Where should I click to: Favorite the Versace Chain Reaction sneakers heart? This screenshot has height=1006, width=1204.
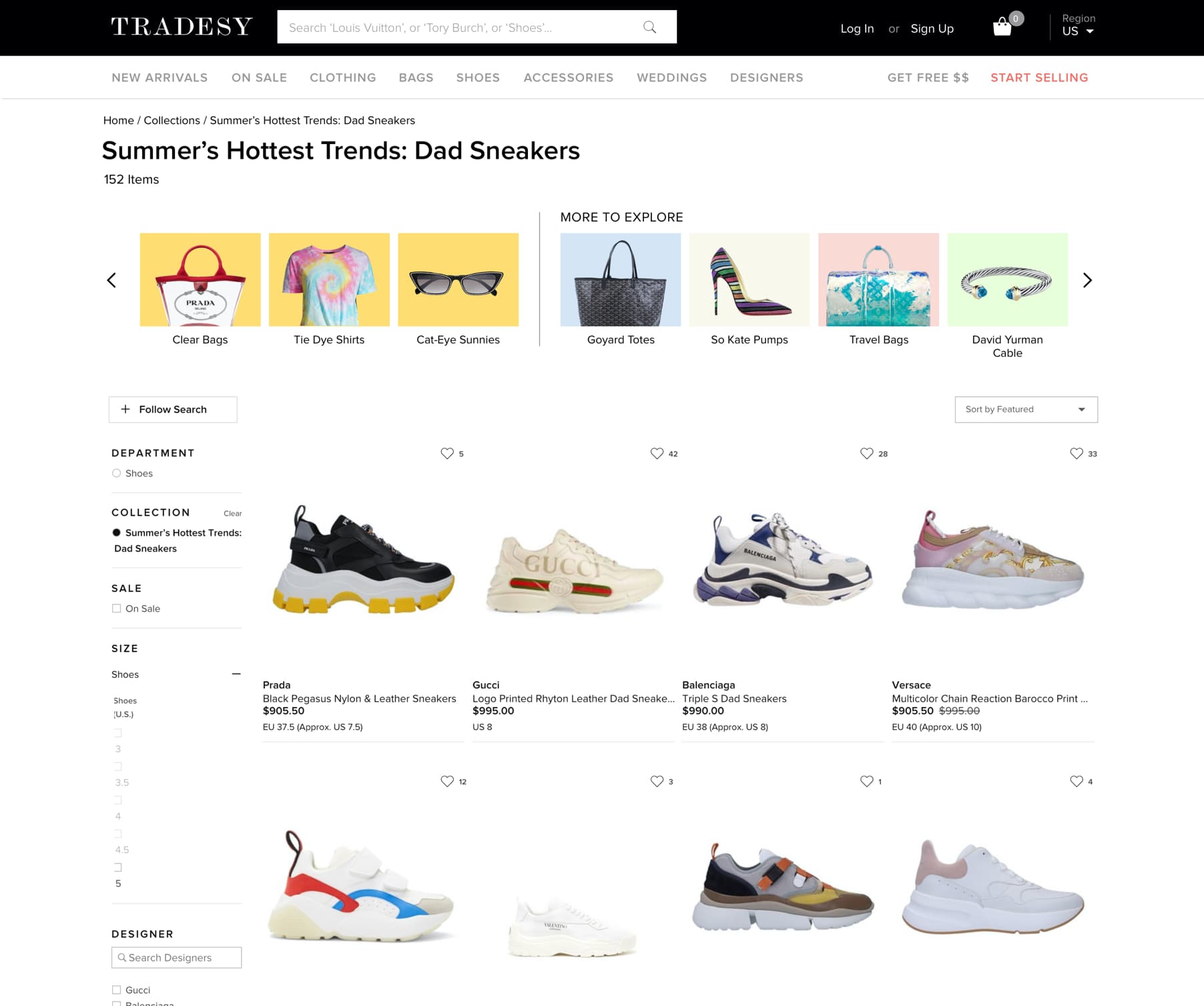[x=1076, y=454]
